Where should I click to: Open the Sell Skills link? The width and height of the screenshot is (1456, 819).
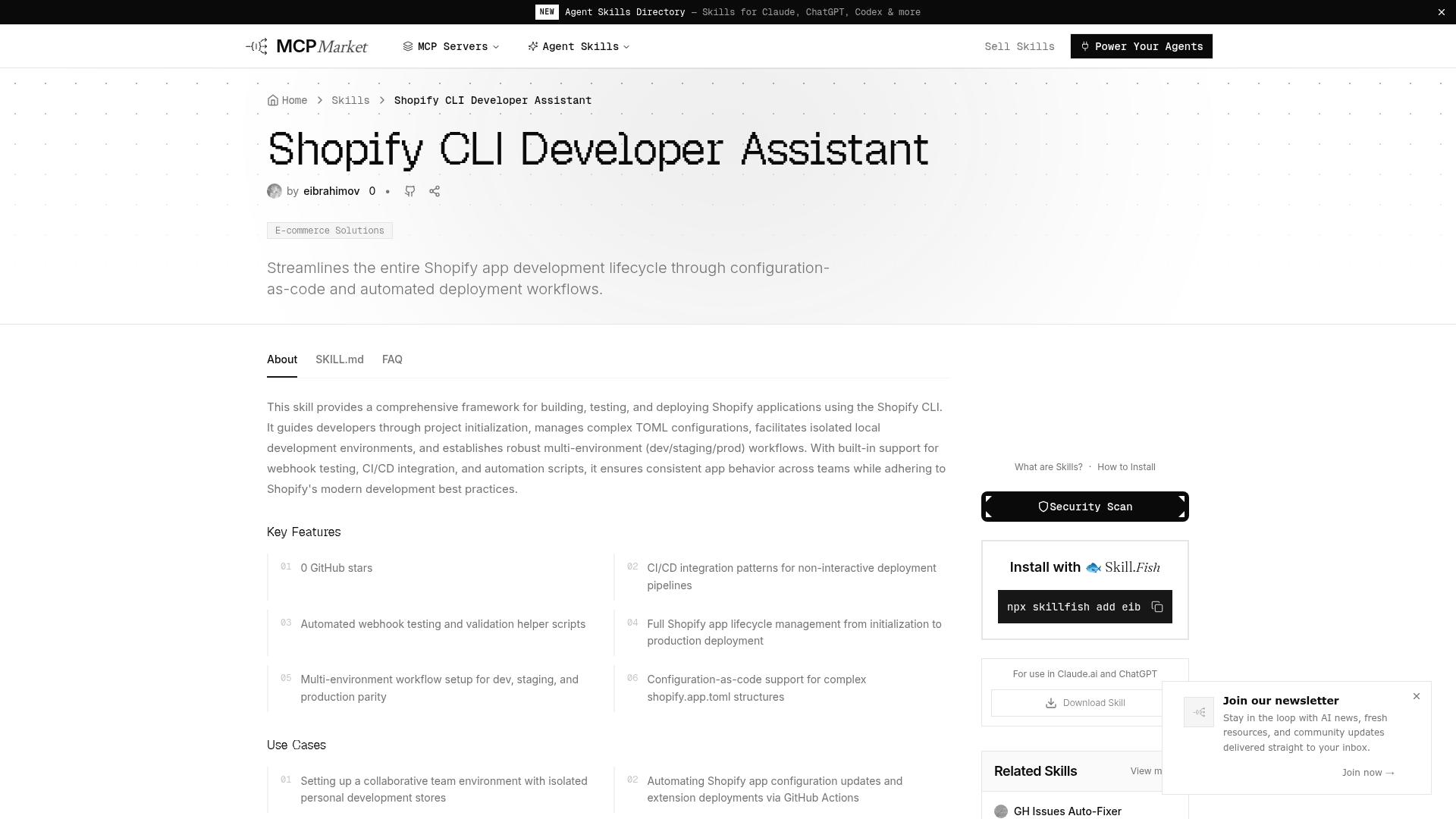pyautogui.click(x=1019, y=46)
